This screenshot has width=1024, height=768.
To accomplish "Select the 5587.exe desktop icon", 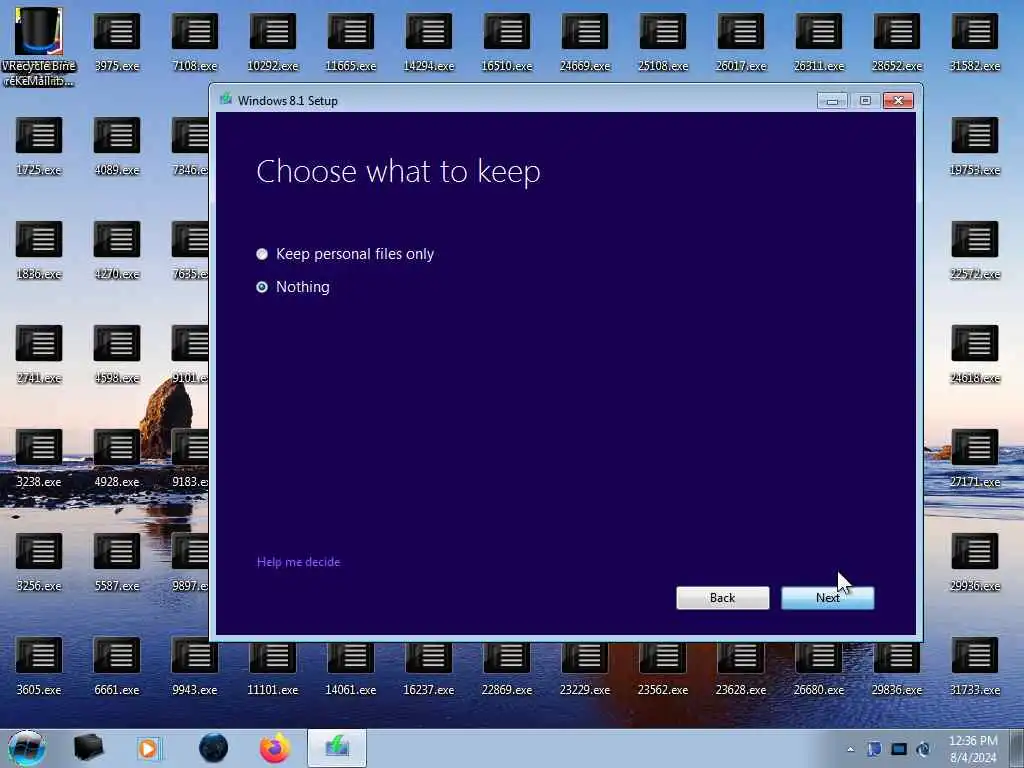I will pyautogui.click(x=117, y=562).
